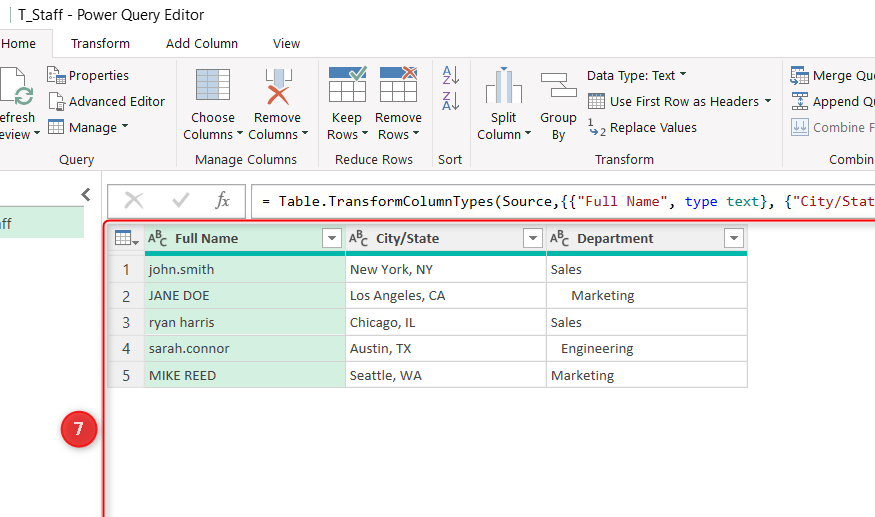This screenshot has height=517, width=875.
Task: Select the Full Name column header
Action: (x=244, y=238)
